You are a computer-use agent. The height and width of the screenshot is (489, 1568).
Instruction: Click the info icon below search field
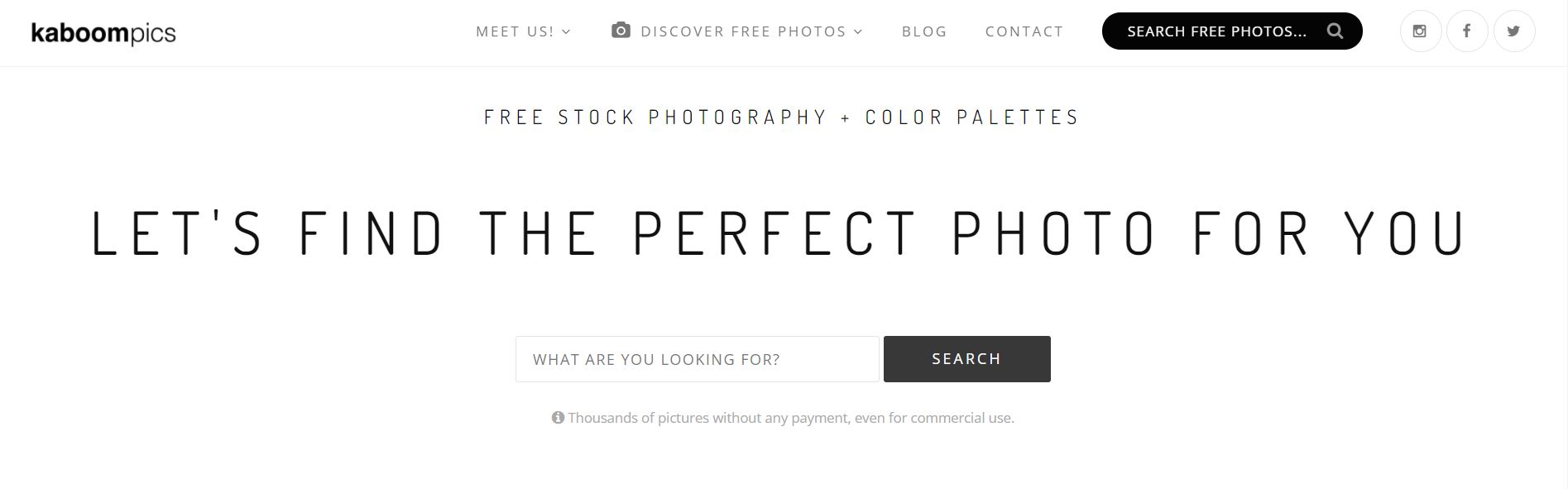tap(558, 418)
